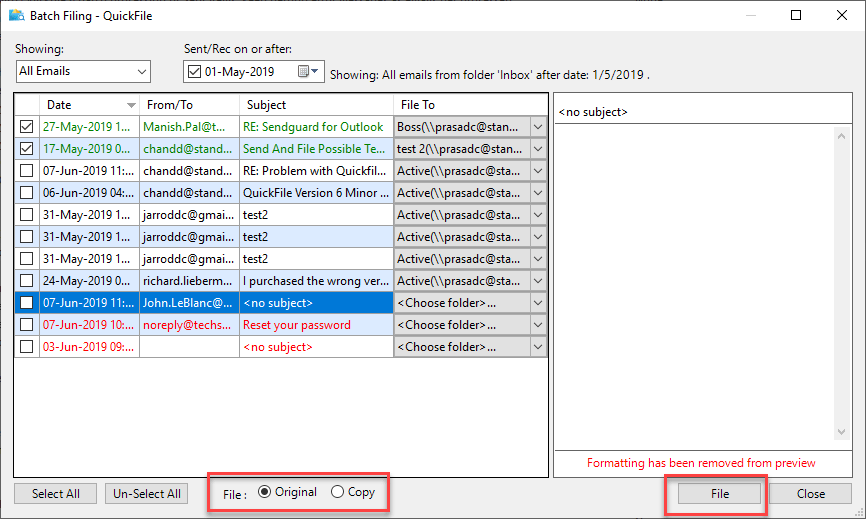
Task: Uncheck the Manish.Pal email row checkbox
Action: point(27,126)
